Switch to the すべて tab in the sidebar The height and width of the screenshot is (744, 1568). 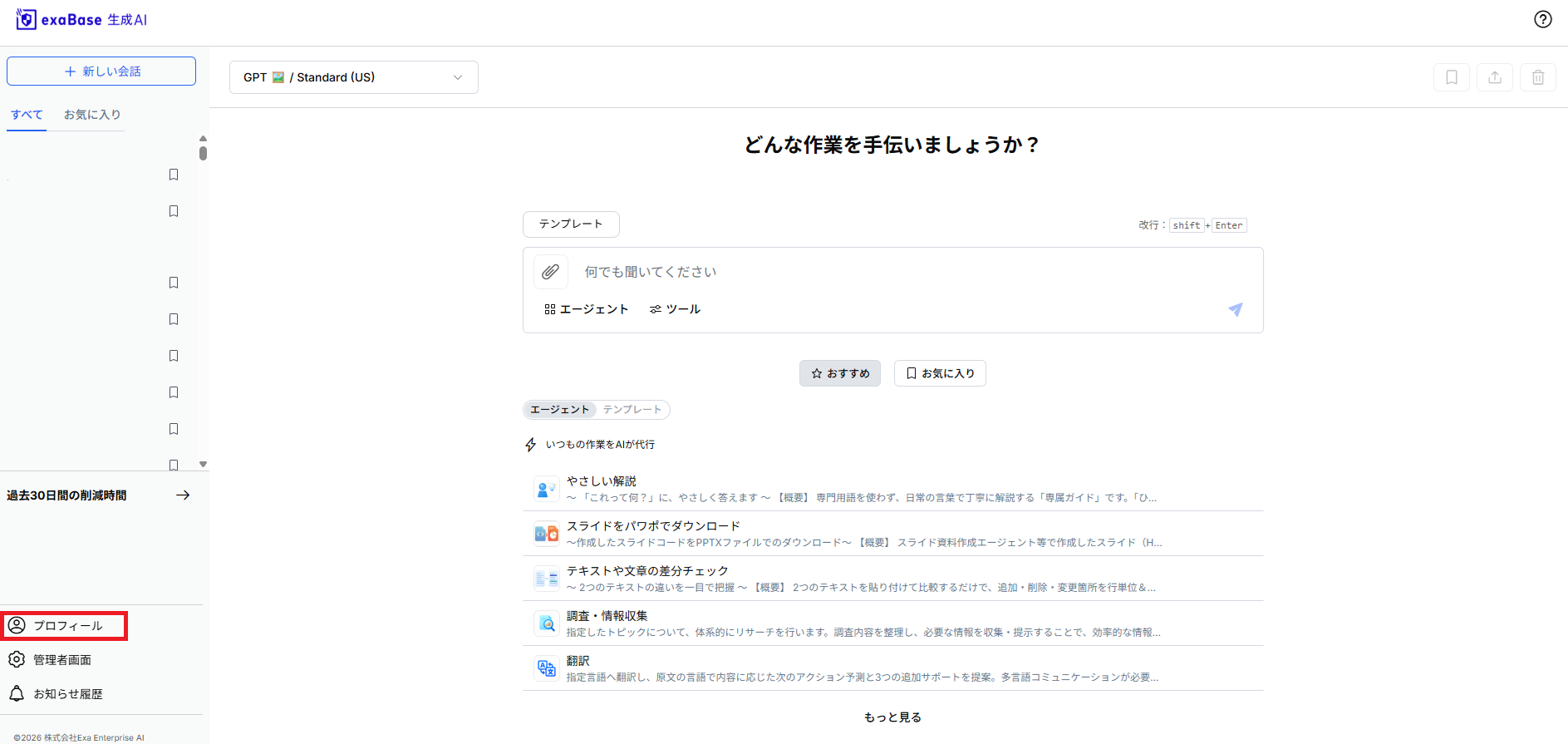tap(27, 115)
